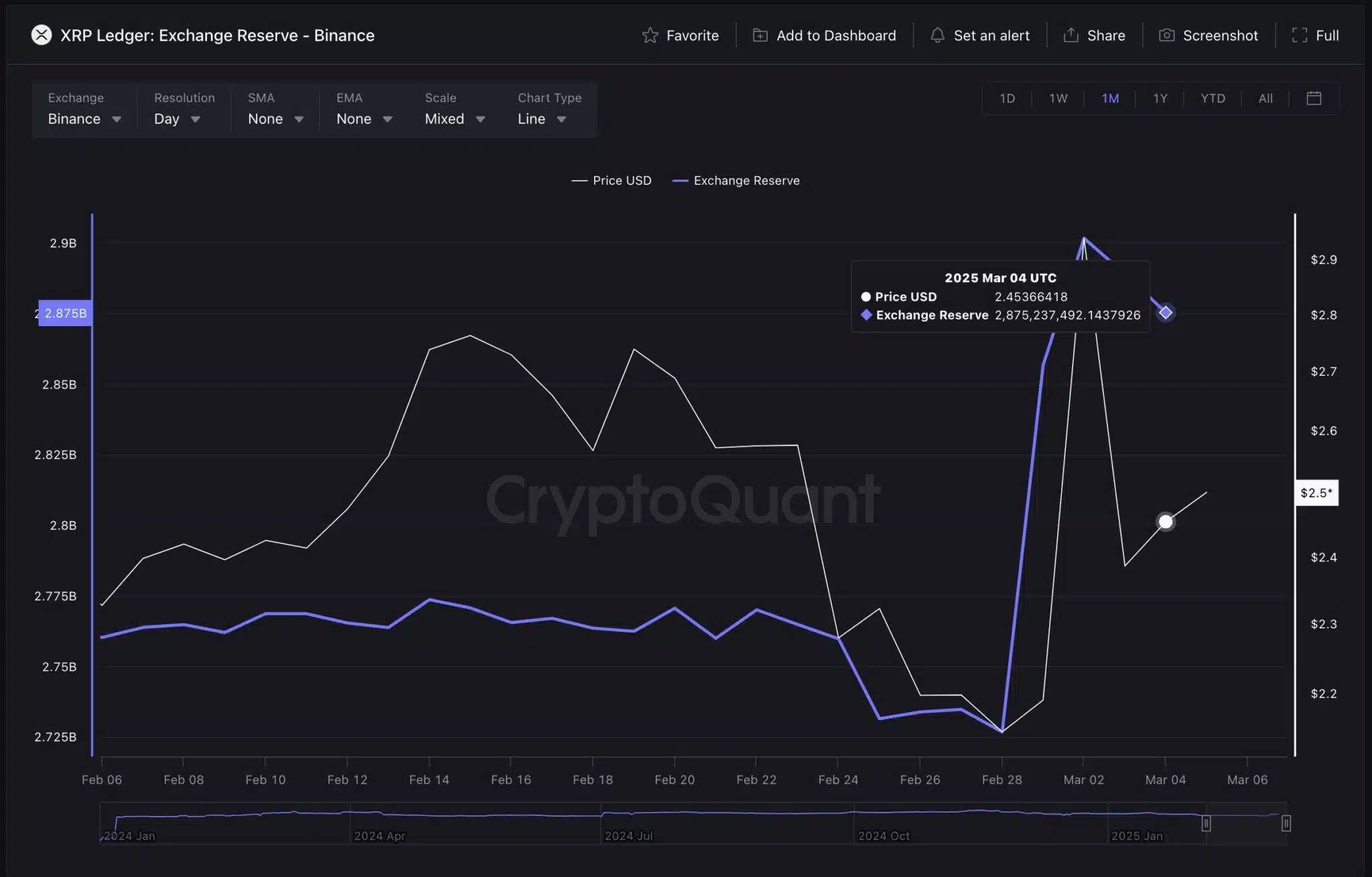
Task: Click Add to Dashboard text
Action: point(835,36)
